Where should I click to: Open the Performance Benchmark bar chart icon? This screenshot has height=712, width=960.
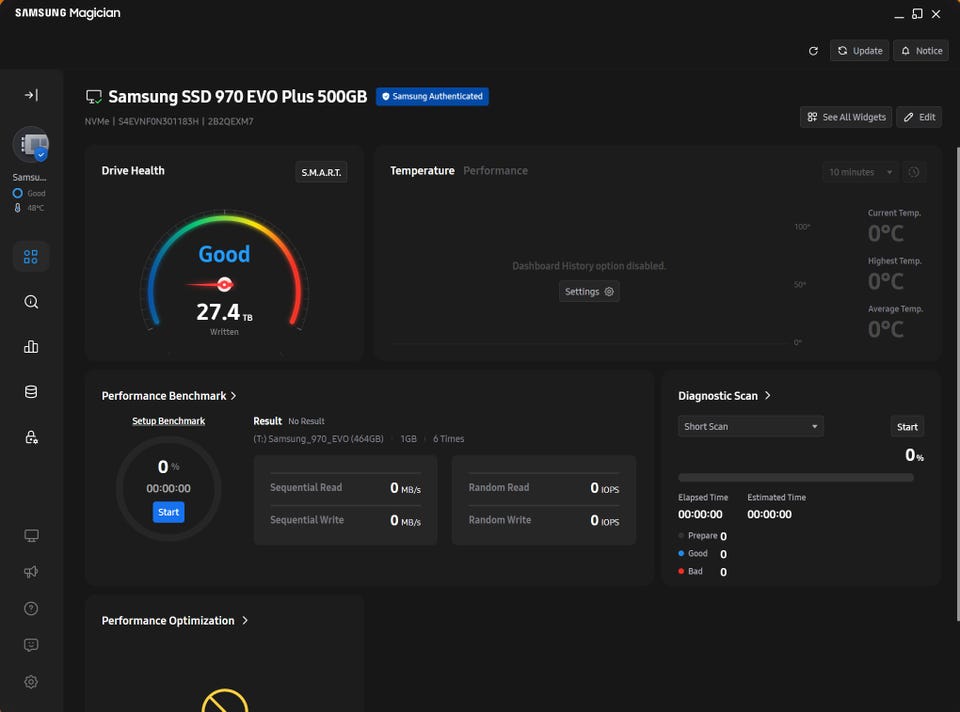point(31,347)
